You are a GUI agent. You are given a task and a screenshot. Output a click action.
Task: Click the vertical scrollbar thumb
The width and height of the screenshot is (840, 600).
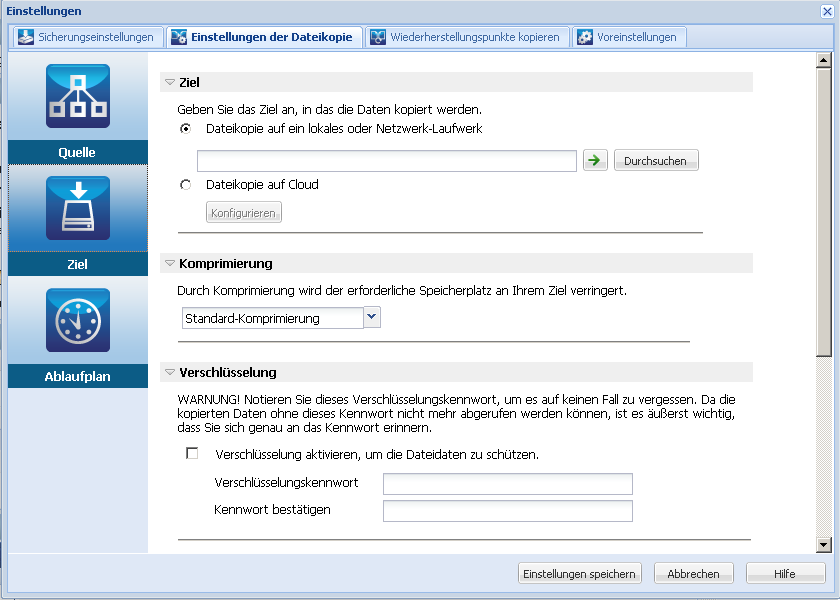(823, 212)
